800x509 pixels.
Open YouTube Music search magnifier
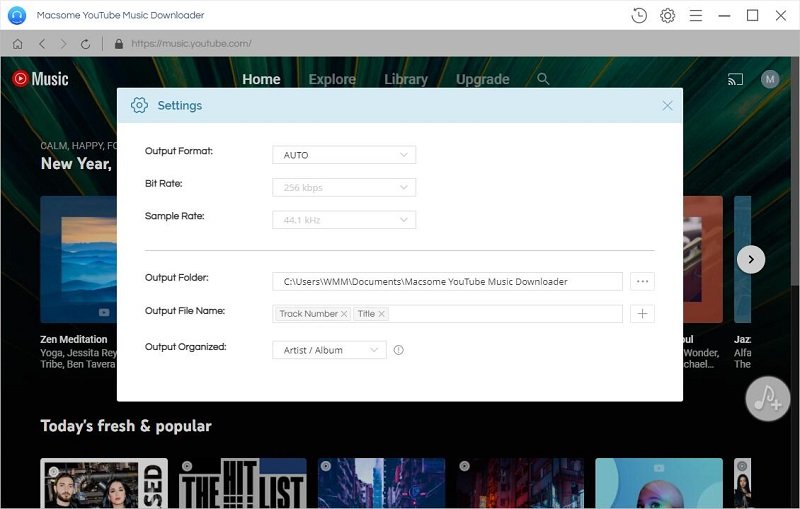(x=543, y=79)
